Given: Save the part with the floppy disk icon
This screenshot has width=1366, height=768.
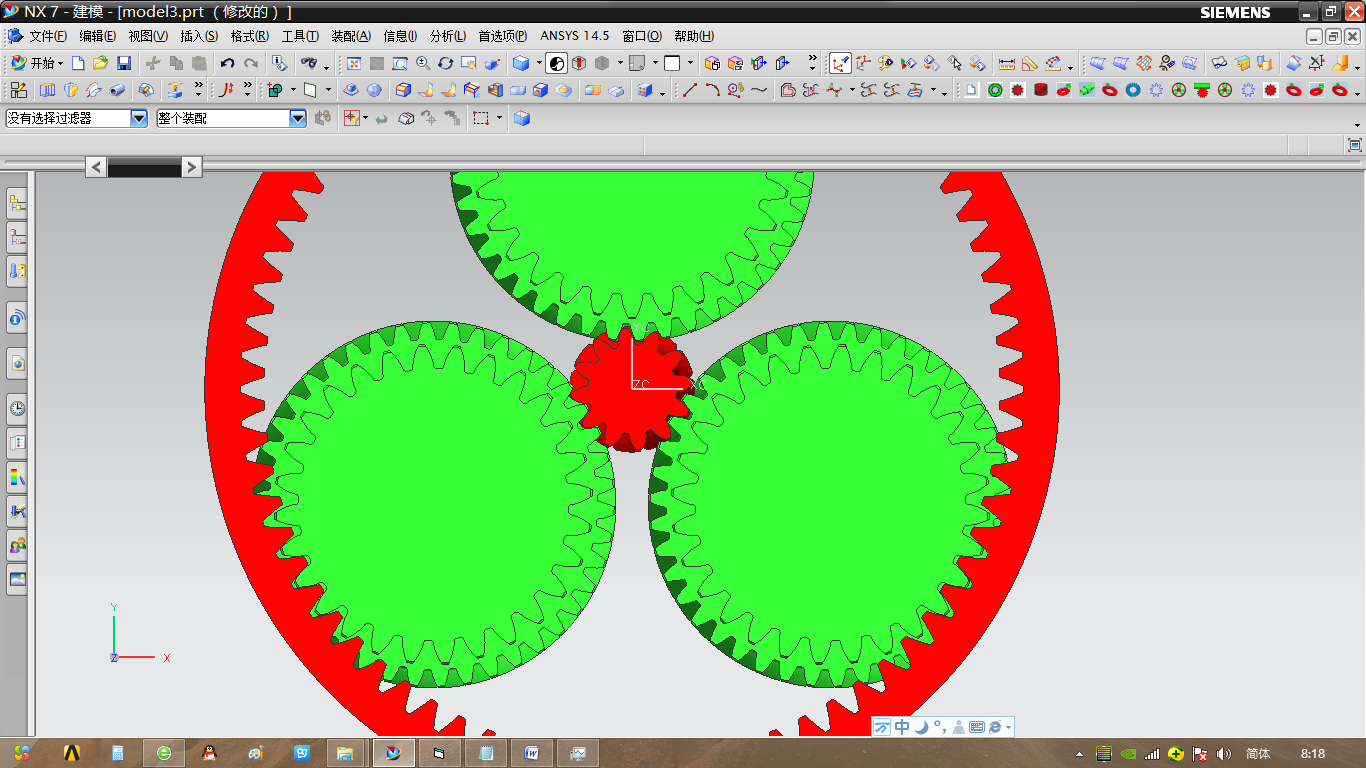Looking at the screenshot, I should tap(124, 63).
